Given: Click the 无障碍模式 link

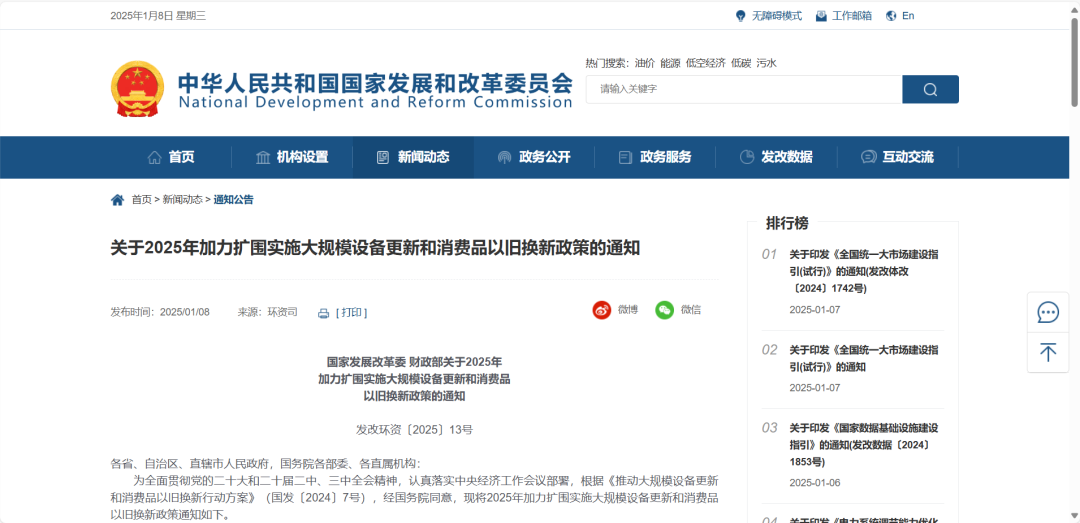Looking at the screenshot, I should tap(777, 15).
